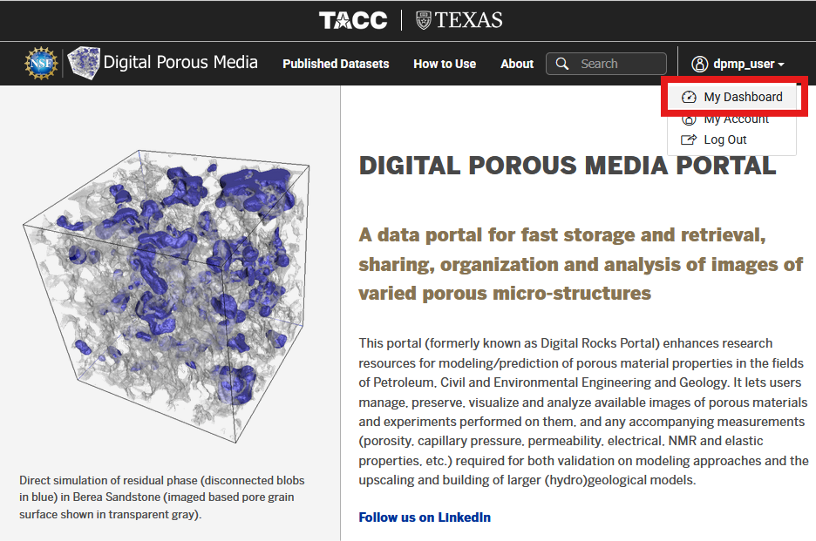Click into the Search input field
This screenshot has width=816, height=541.
pyautogui.click(x=606, y=63)
